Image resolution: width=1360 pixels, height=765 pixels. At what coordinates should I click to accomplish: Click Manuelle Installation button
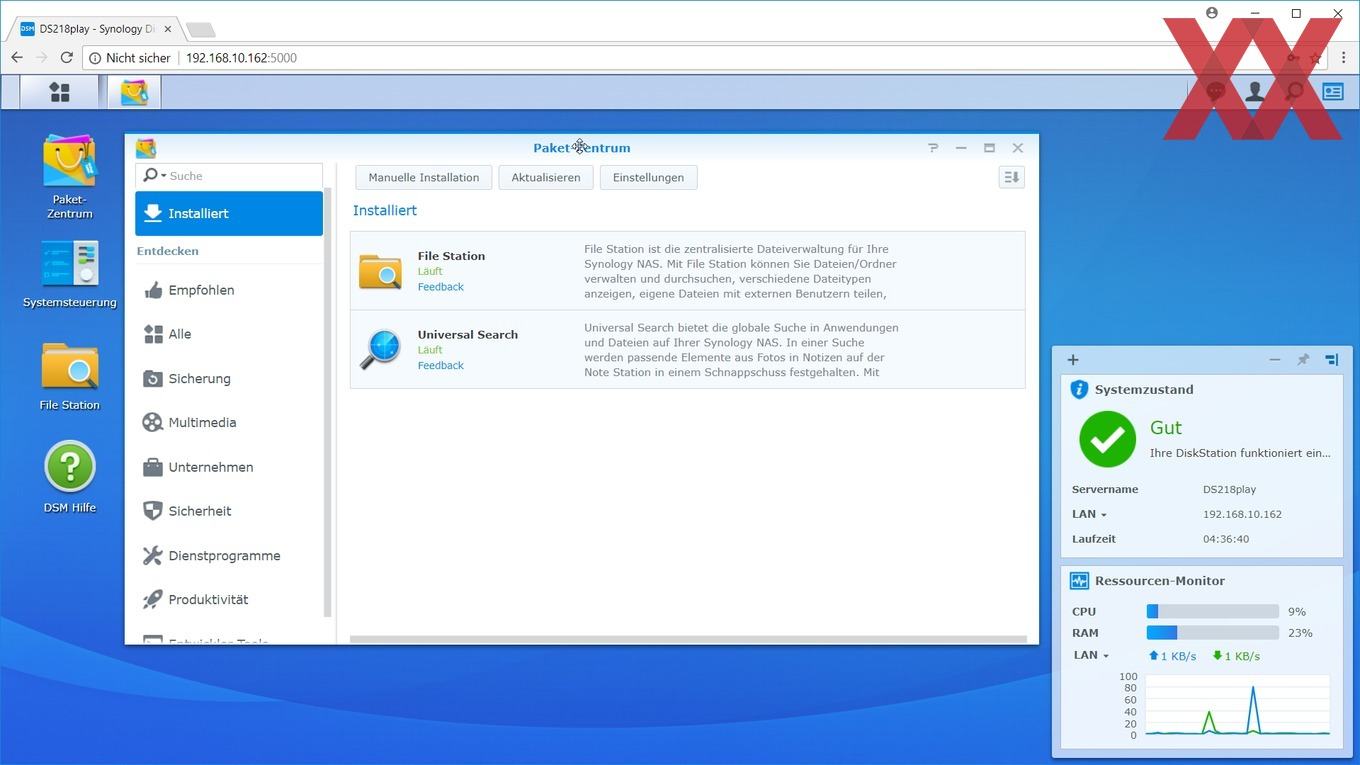424,177
